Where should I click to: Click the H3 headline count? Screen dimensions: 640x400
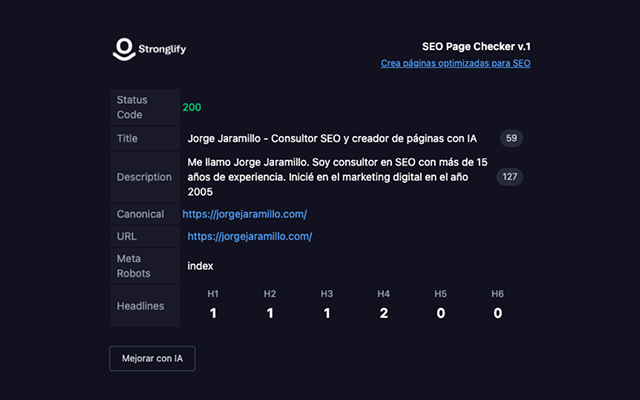pyautogui.click(x=327, y=313)
